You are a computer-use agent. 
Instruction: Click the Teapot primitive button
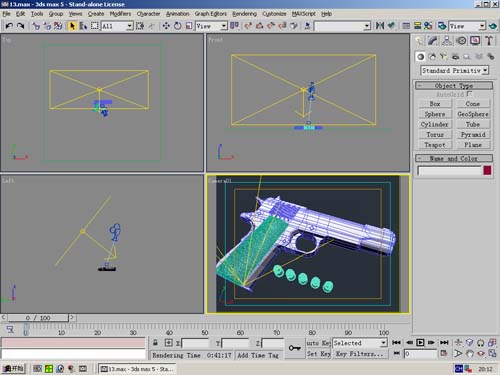(x=435, y=145)
